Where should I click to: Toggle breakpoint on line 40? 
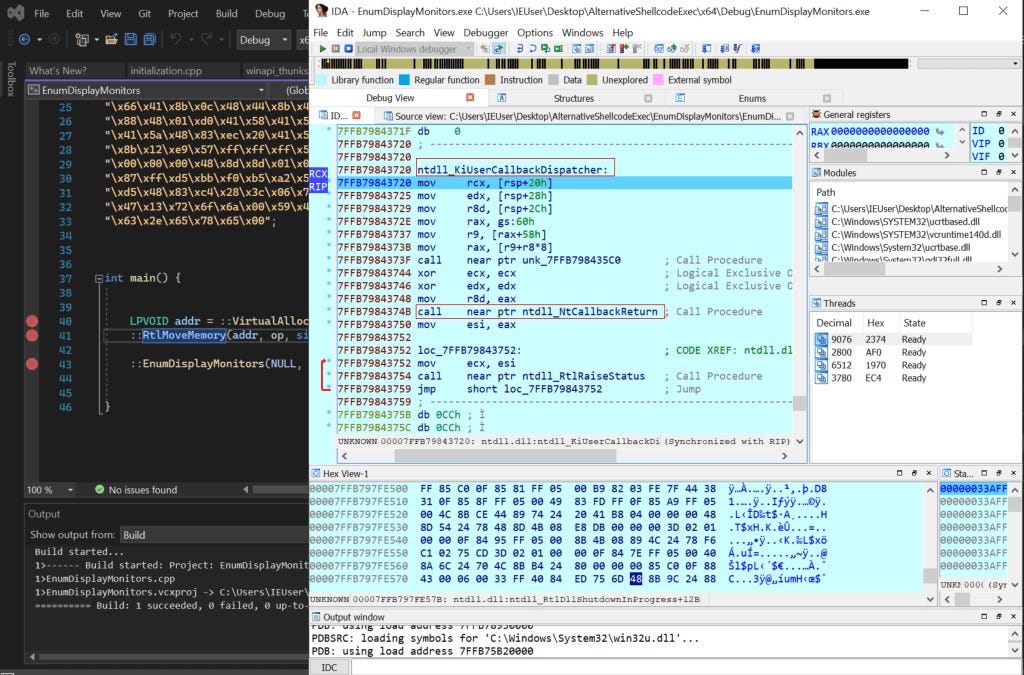(x=31, y=321)
